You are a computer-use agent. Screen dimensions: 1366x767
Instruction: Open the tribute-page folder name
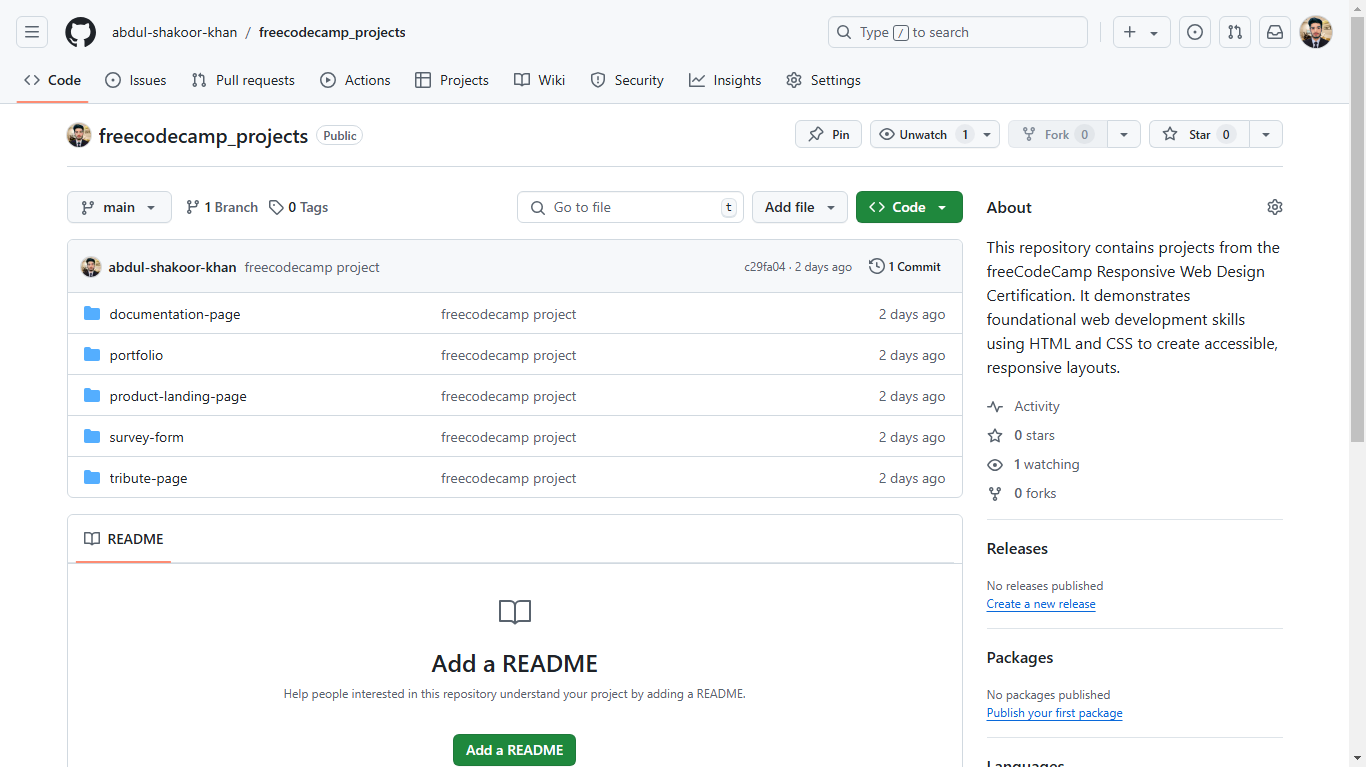point(148,478)
